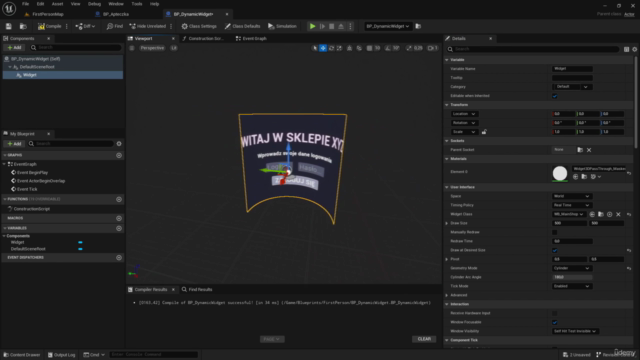Open viewport hamburger options menu
640x360 pixels.
point(132,48)
